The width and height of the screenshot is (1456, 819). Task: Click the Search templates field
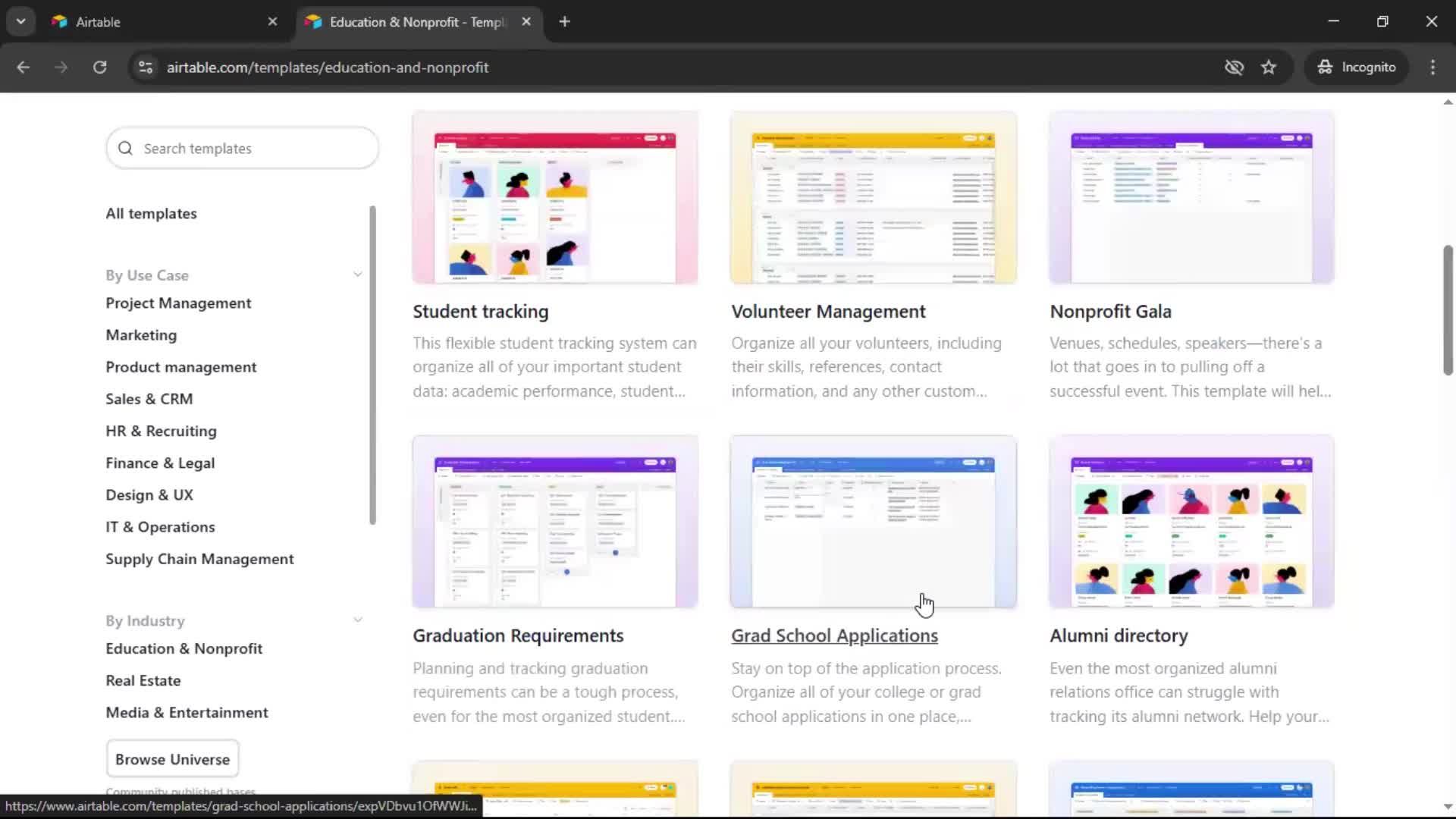[x=243, y=148]
